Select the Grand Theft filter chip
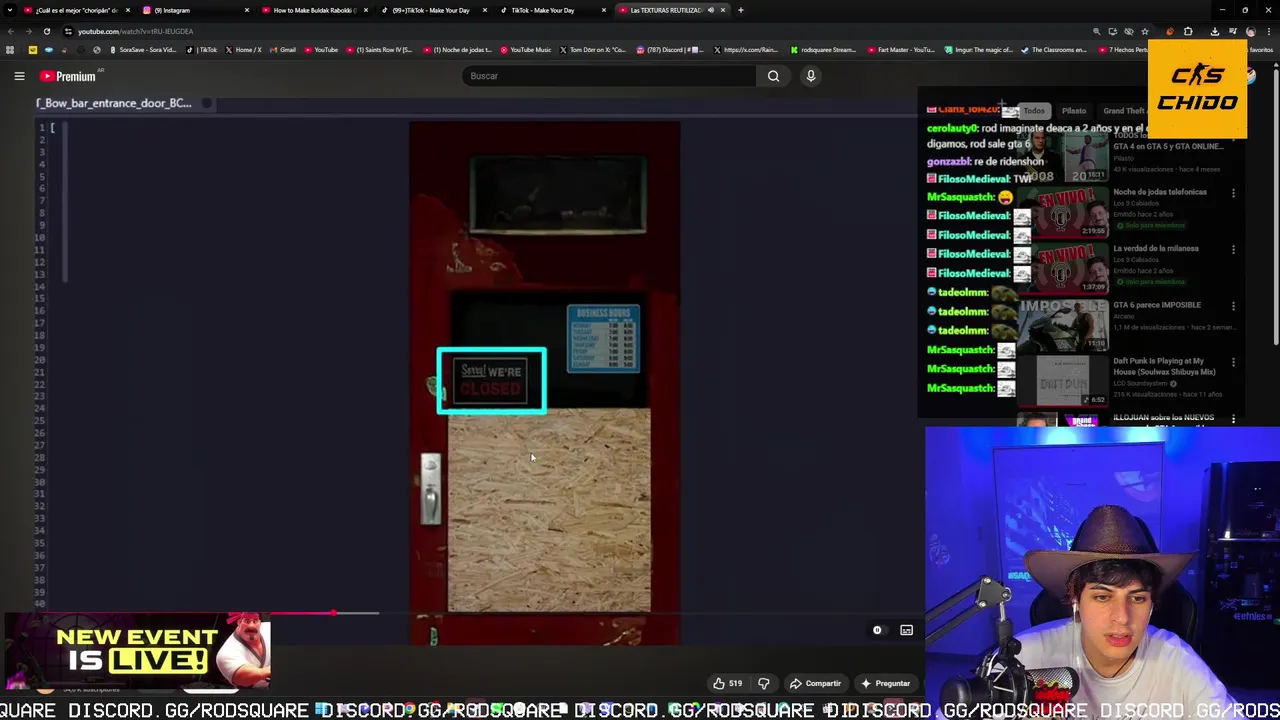1280x720 pixels. [1123, 111]
